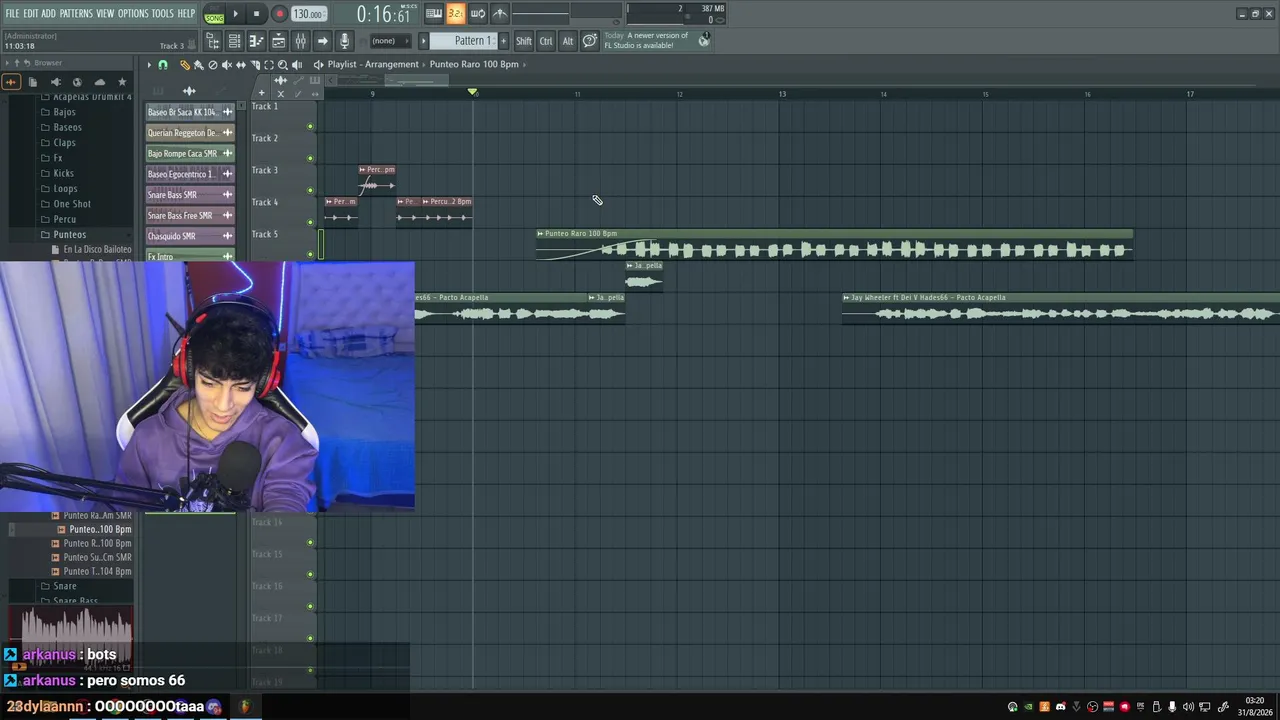
Task: Open the Channel rack icon
Action: pyautogui.click(x=234, y=41)
